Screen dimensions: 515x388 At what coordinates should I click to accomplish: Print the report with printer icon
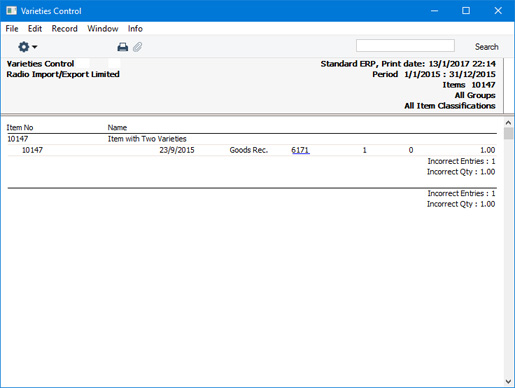tap(123, 47)
